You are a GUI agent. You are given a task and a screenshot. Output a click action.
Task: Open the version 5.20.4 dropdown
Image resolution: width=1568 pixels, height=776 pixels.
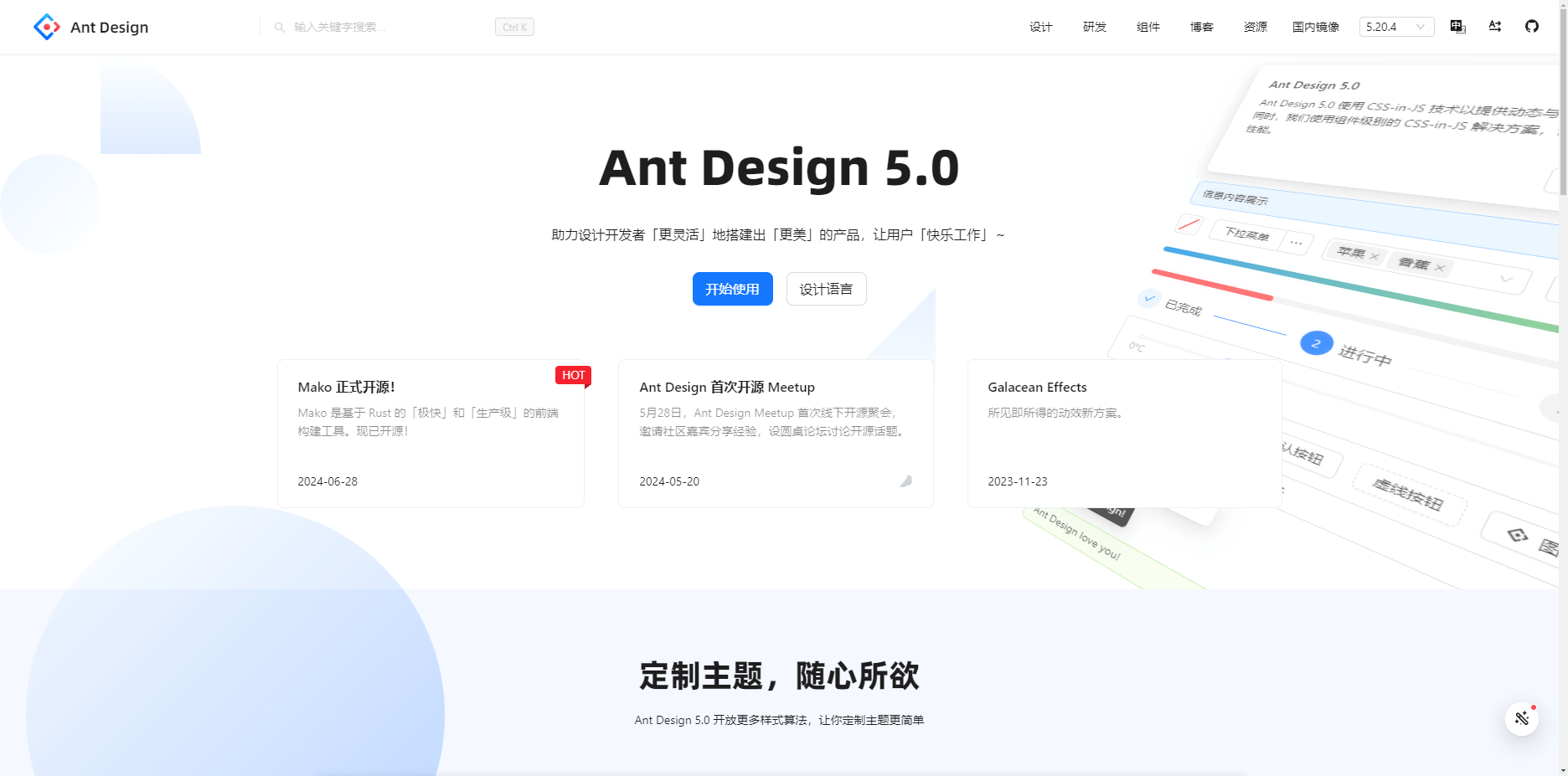pyautogui.click(x=1396, y=27)
